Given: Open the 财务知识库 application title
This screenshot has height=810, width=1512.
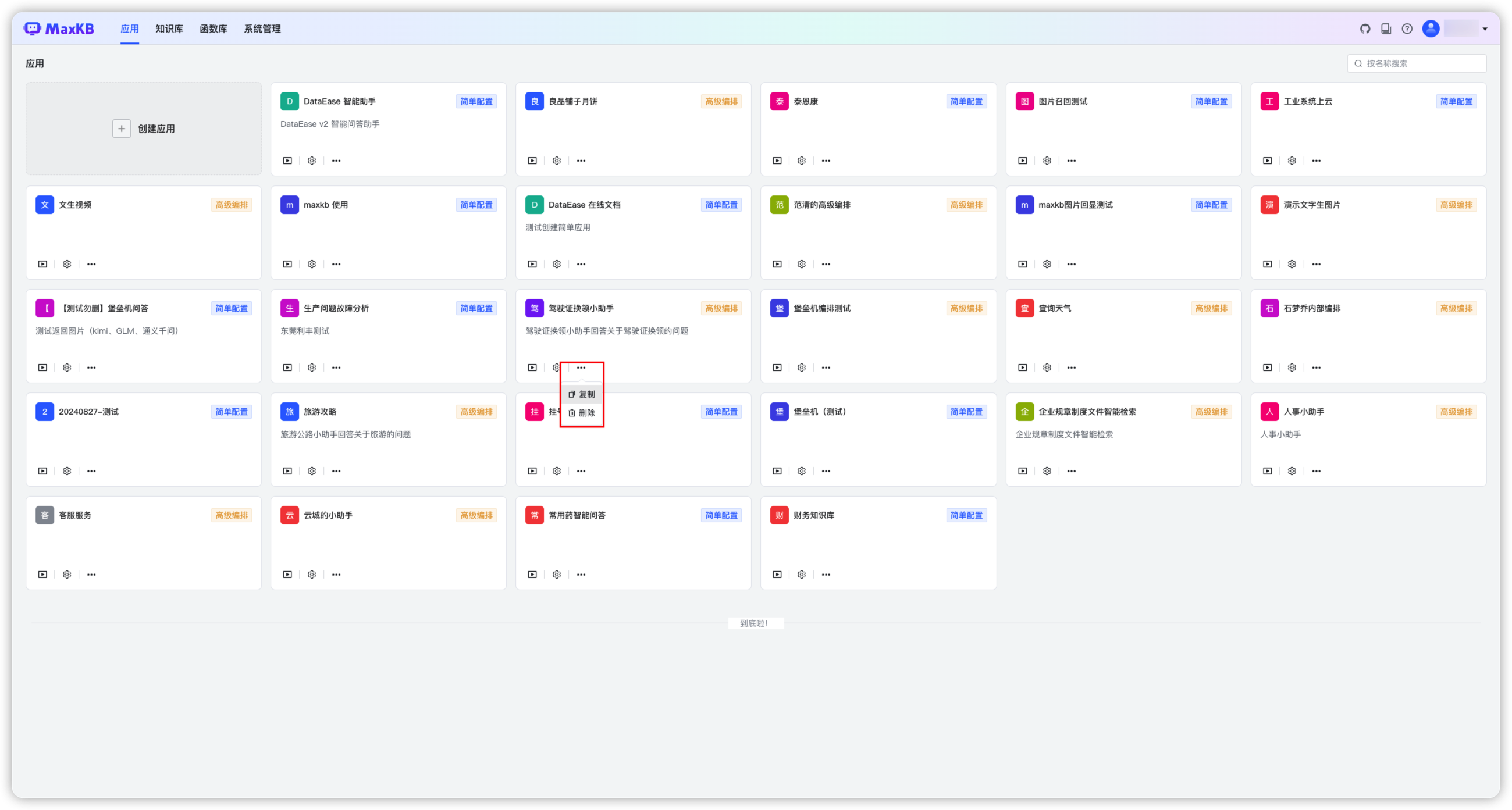Looking at the screenshot, I should pyautogui.click(x=814, y=516).
